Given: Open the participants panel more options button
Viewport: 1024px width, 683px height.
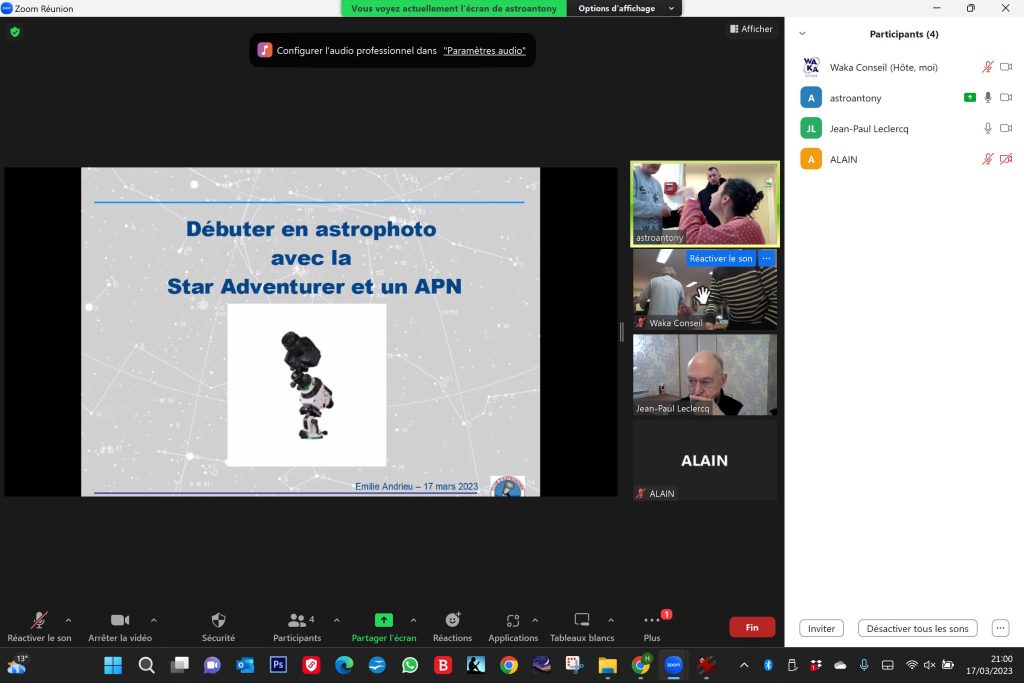Looking at the screenshot, I should pyautogui.click(x=1000, y=628).
